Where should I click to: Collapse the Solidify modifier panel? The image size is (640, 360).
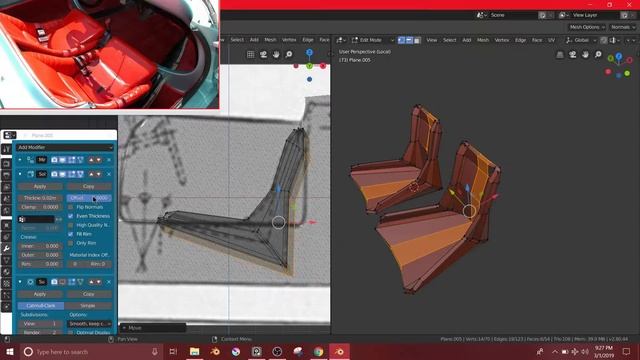[x=20, y=174]
